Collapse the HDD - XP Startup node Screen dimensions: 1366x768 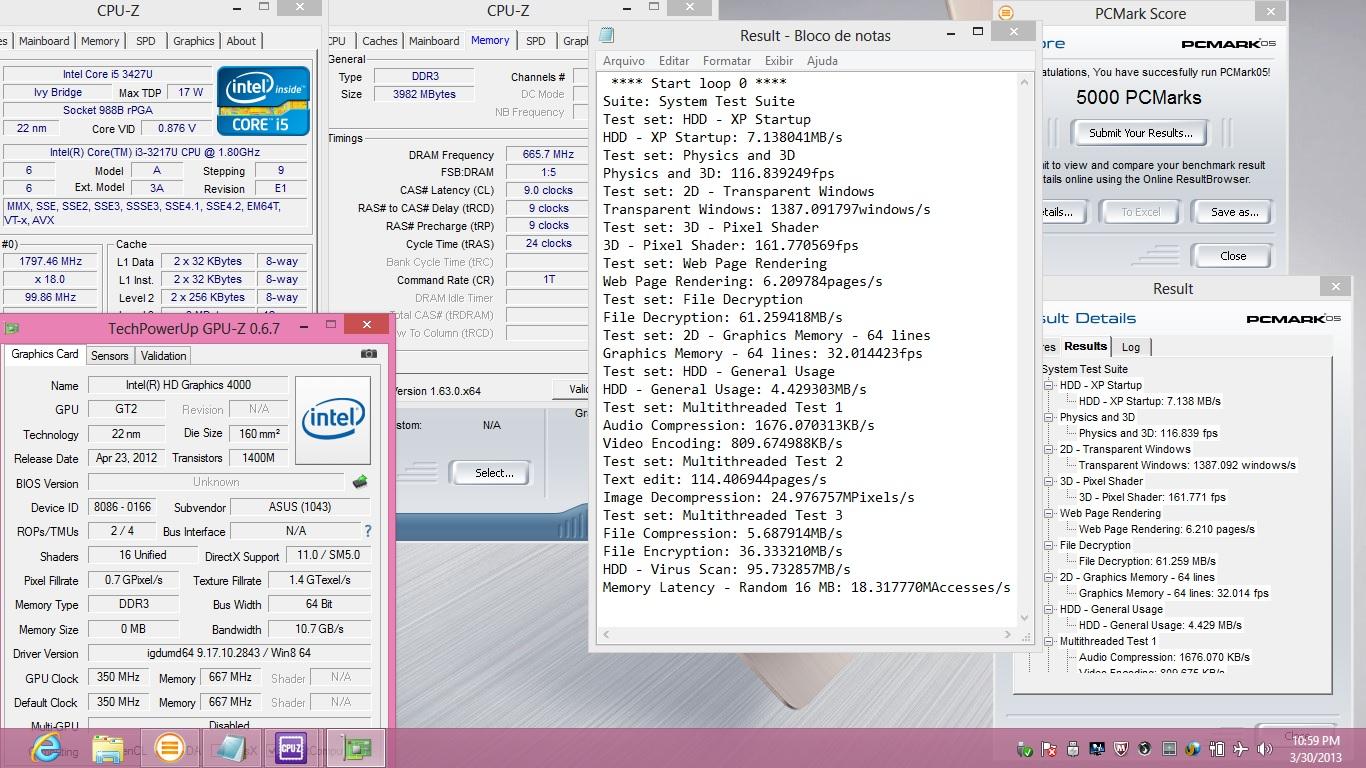point(1049,385)
